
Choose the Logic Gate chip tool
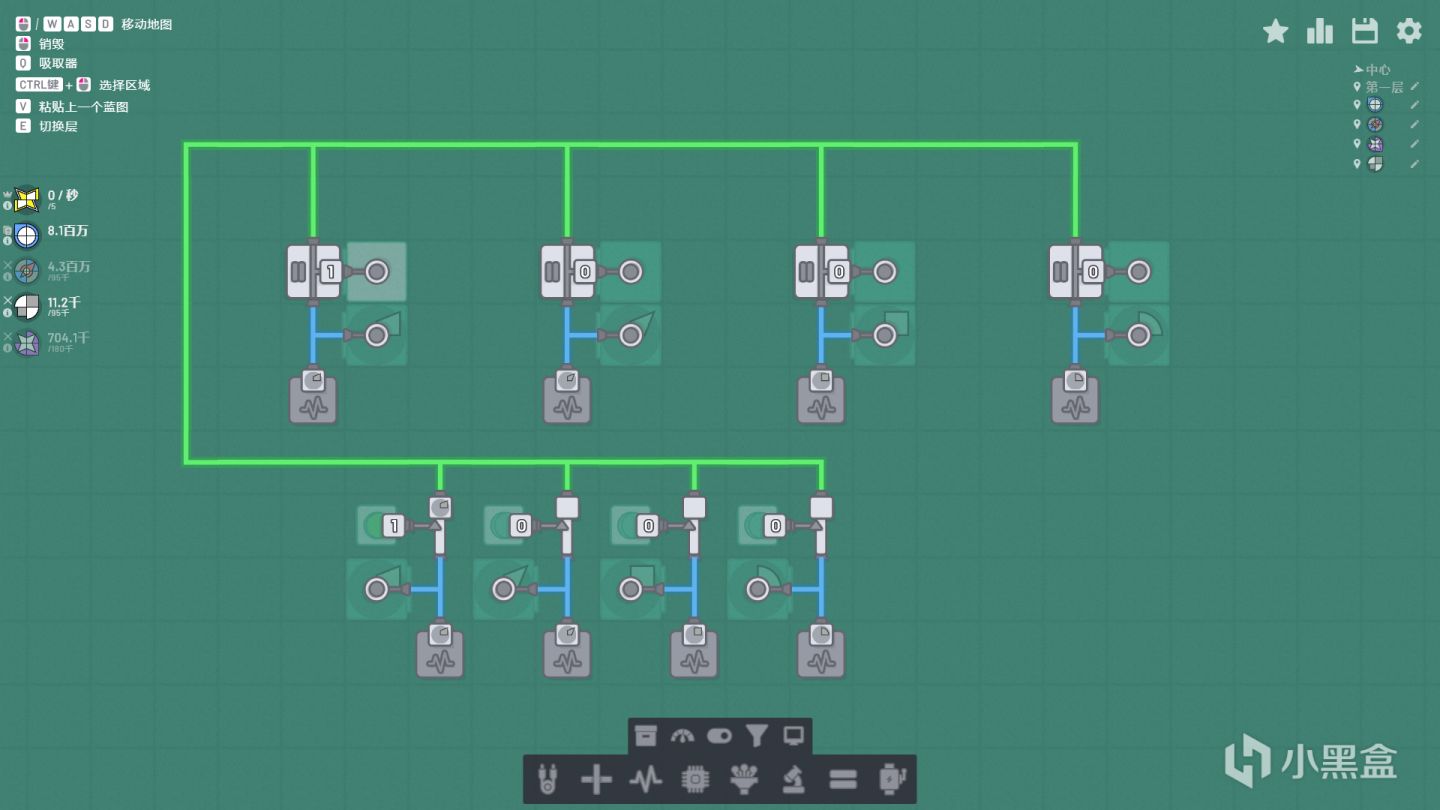pyautogui.click(x=694, y=778)
